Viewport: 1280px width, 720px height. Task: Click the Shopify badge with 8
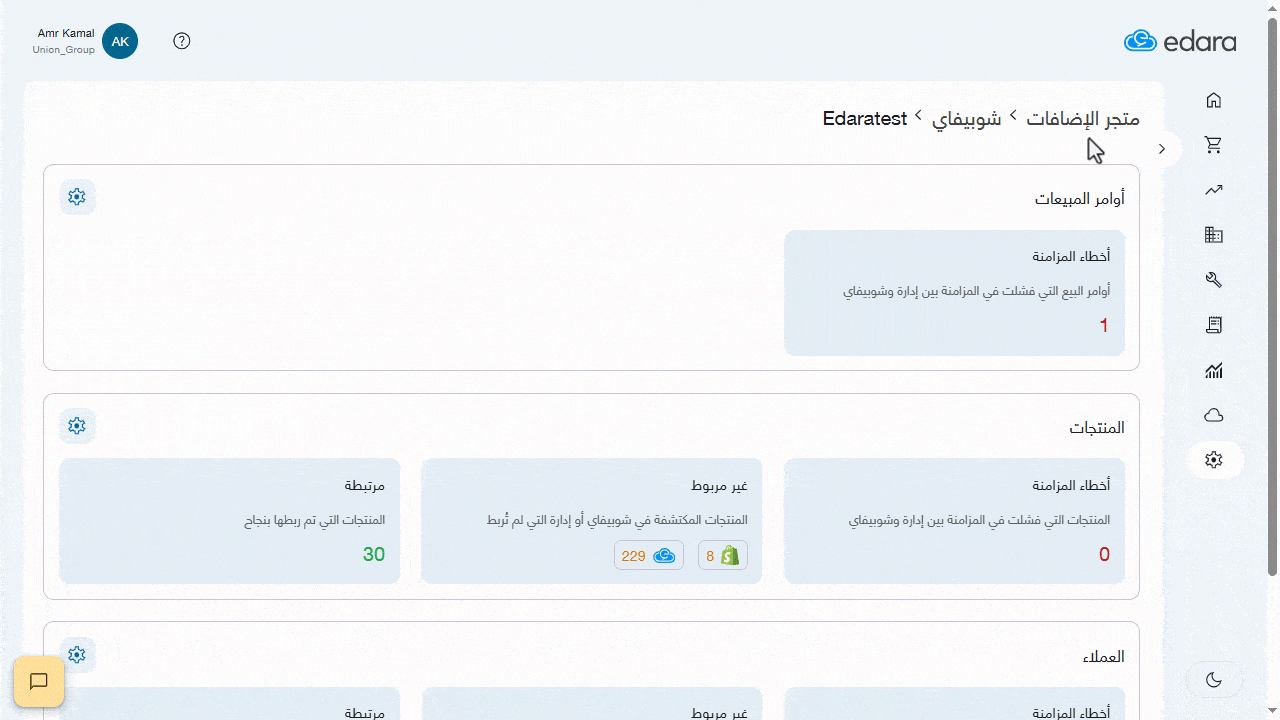coord(722,556)
